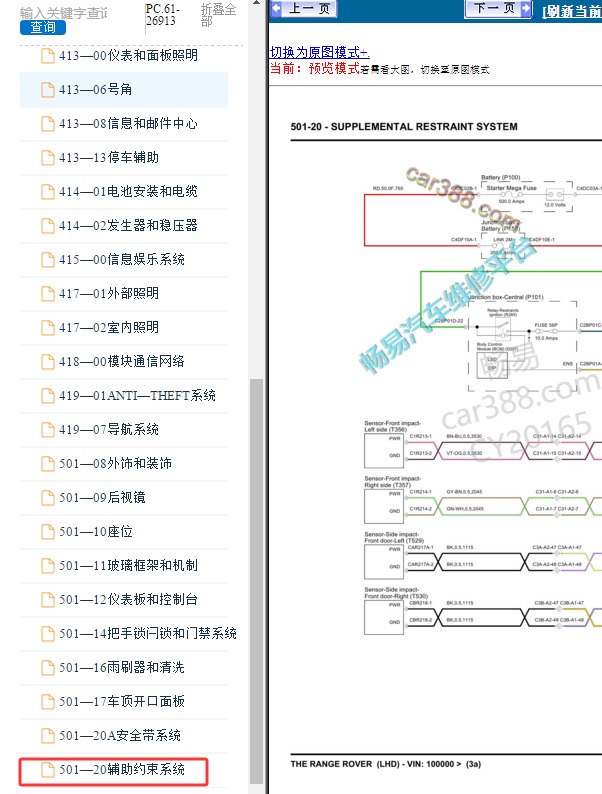Click document icon beside 501—17车顶开口面板
602x794 pixels.
click(x=48, y=701)
